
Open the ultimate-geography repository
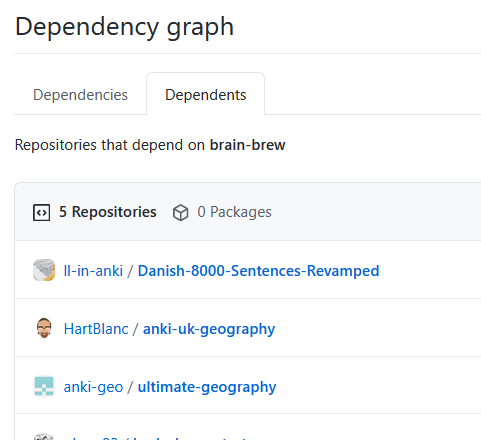(207, 387)
